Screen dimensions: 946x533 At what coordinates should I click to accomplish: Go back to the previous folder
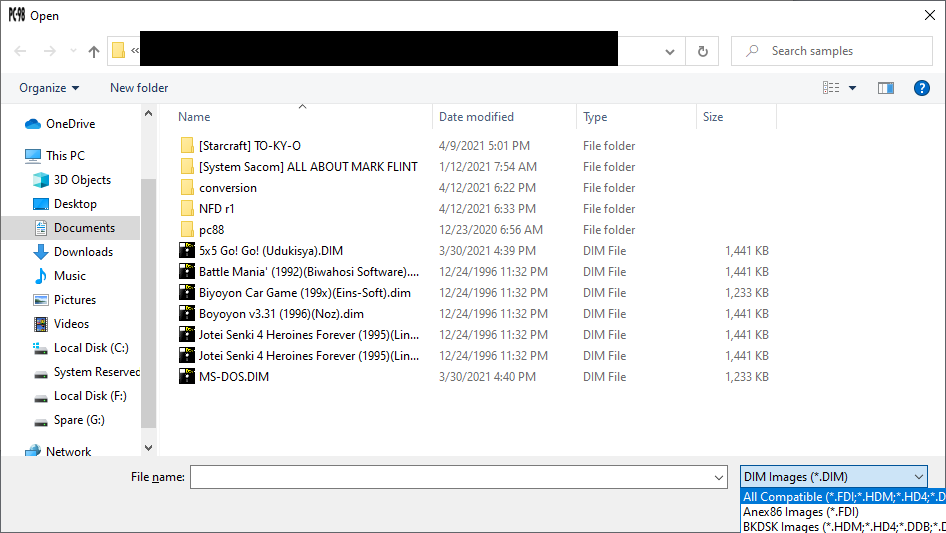tap(21, 51)
